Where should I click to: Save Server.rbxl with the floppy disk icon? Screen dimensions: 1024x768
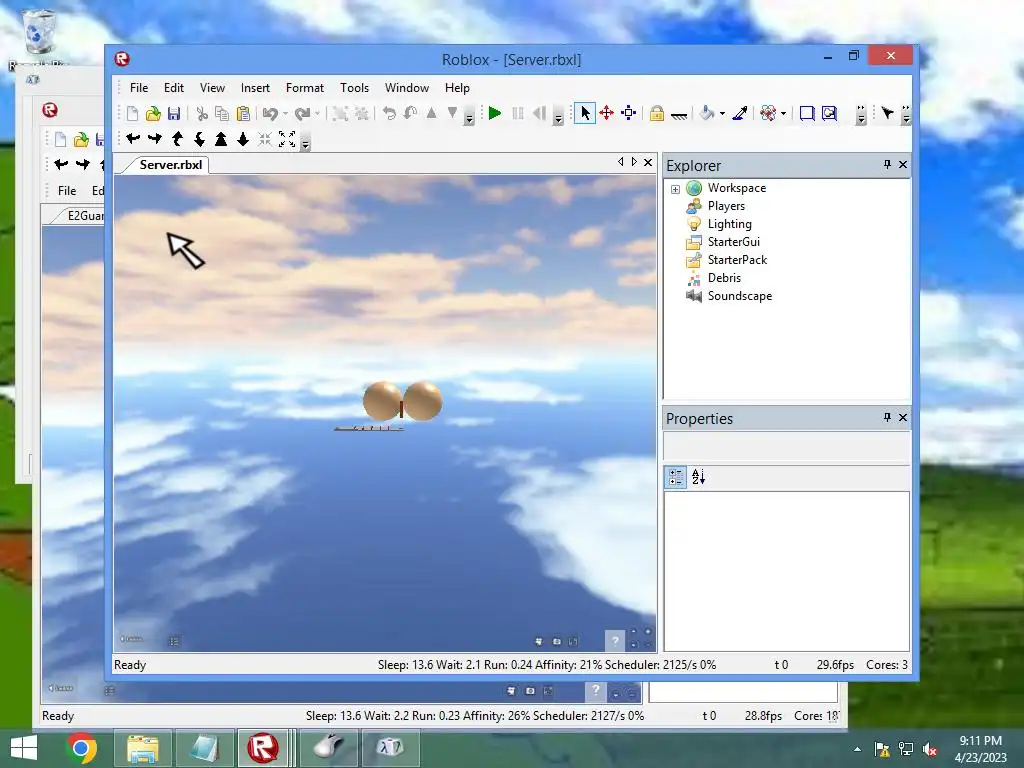[x=174, y=114]
